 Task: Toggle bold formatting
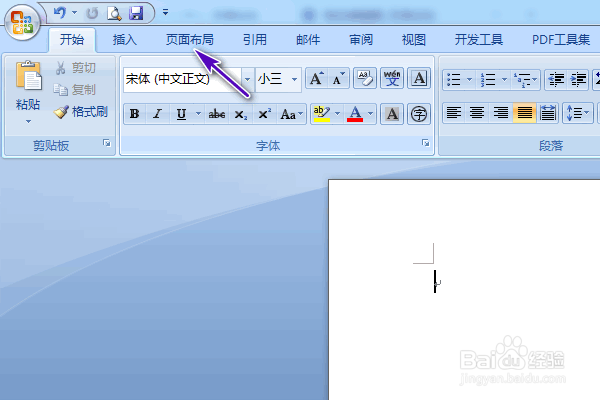(x=134, y=114)
